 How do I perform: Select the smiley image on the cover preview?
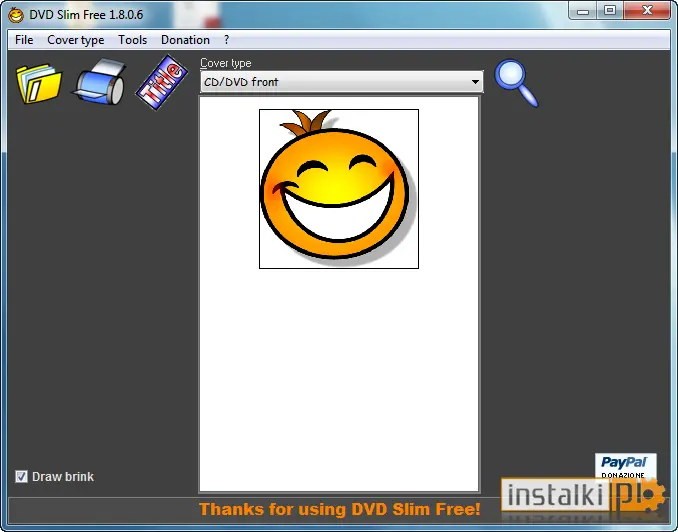click(x=339, y=189)
